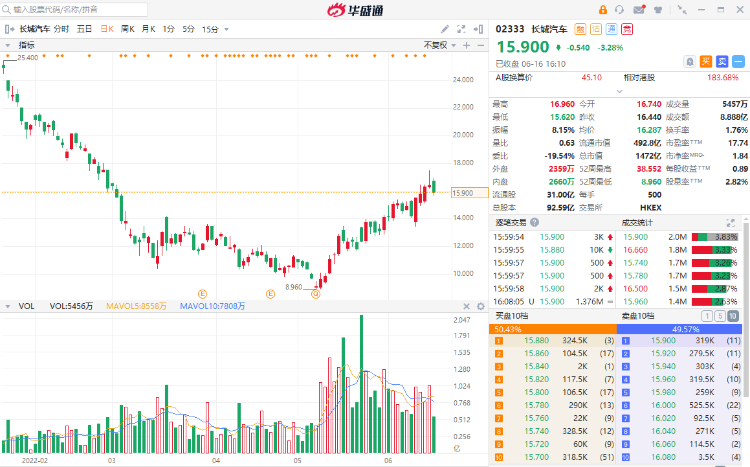Click the orange Q event marker
The width and height of the screenshot is (750, 467).
click(x=315, y=294)
